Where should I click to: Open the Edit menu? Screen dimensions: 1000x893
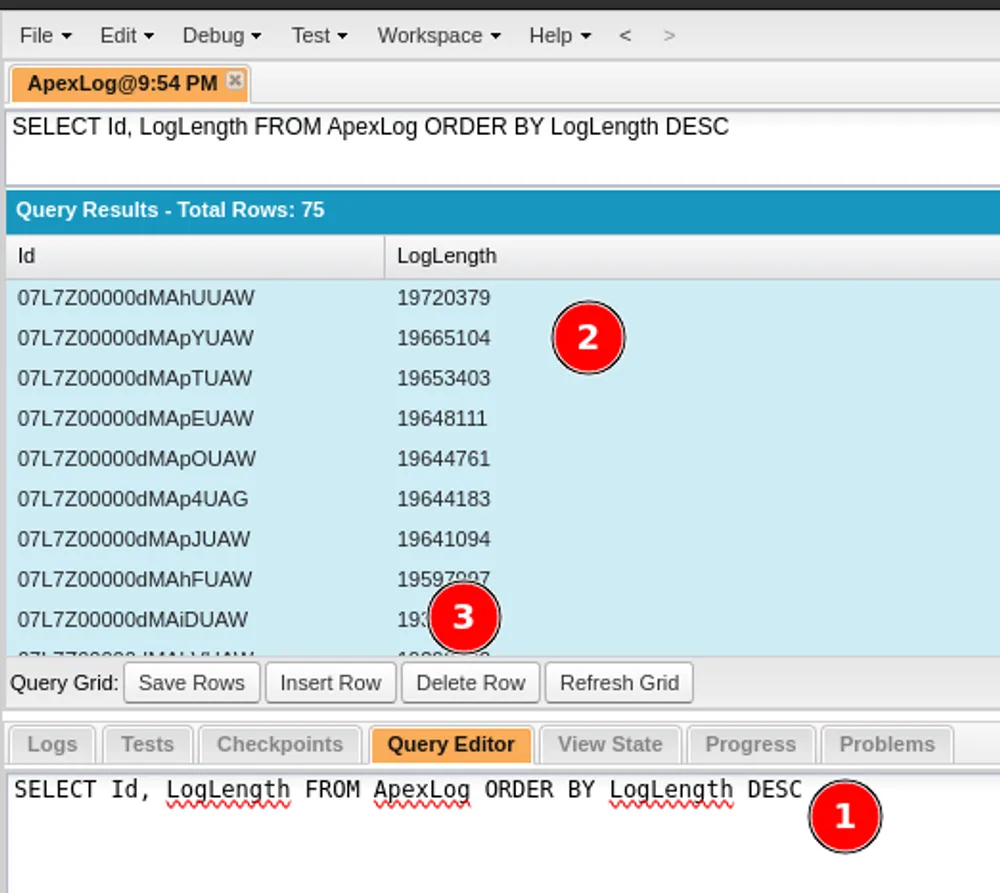(x=127, y=36)
